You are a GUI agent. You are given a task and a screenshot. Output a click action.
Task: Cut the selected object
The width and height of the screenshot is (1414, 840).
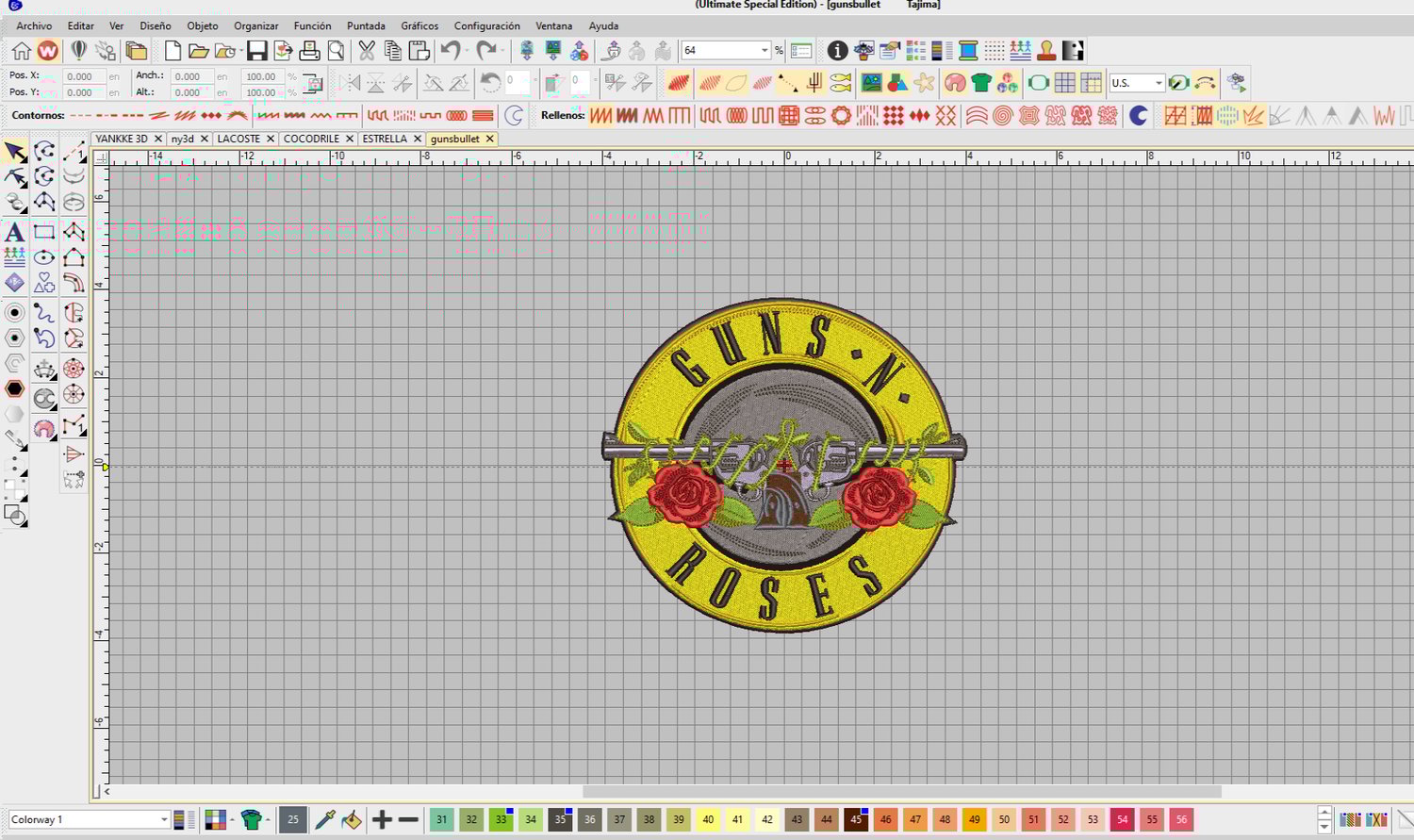pyautogui.click(x=367, y=51)
